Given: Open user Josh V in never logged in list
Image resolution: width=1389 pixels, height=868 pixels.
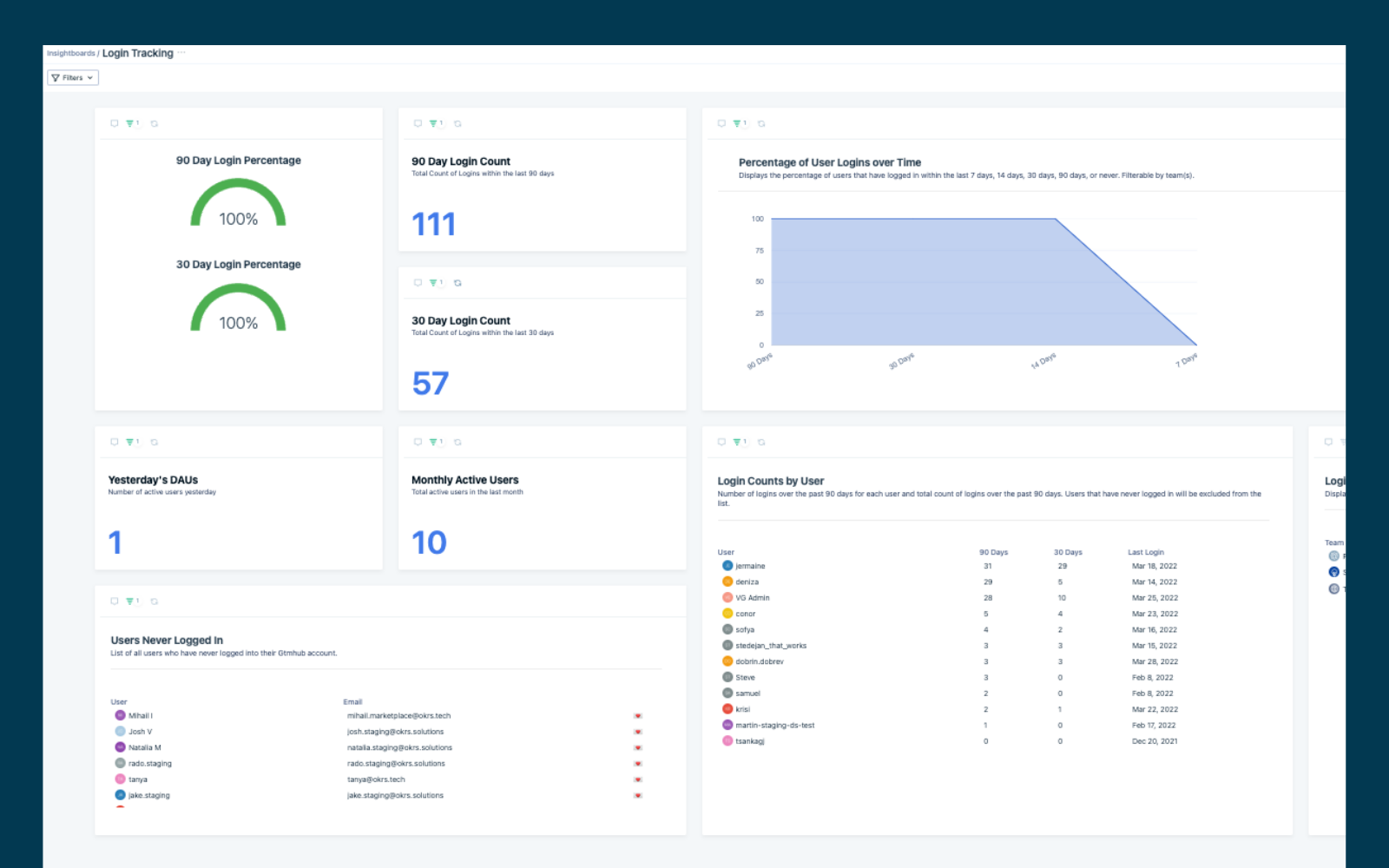Looking at the screenshot, I should click(140, 732).
